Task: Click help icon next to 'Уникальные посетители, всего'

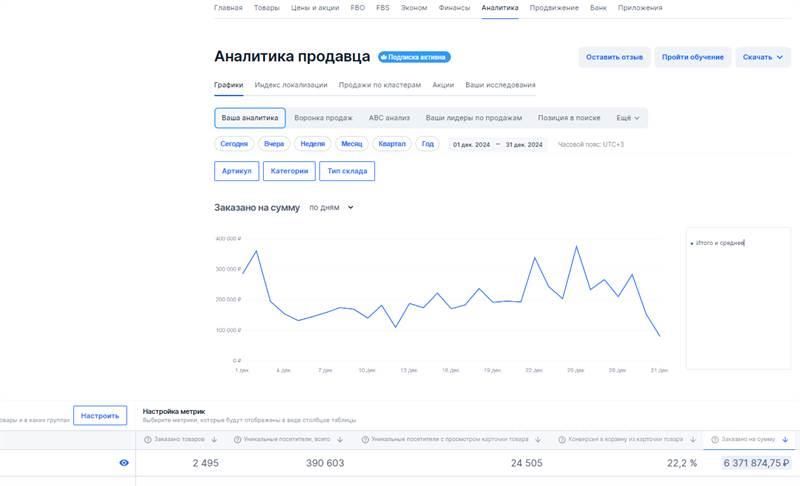Action: pos(238,440)
